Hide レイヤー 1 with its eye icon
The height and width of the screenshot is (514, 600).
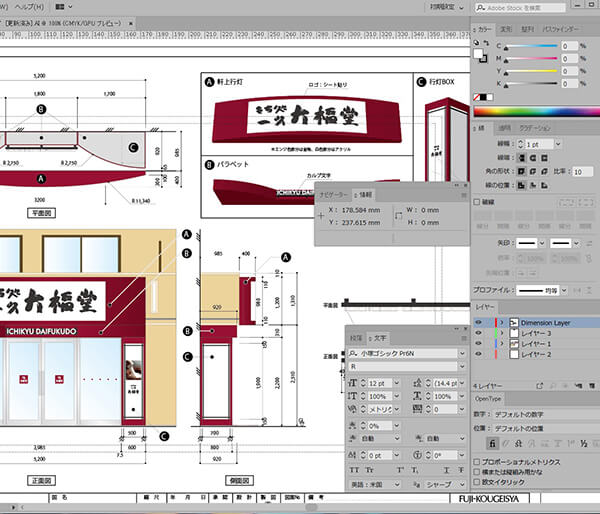click(478, 344)
